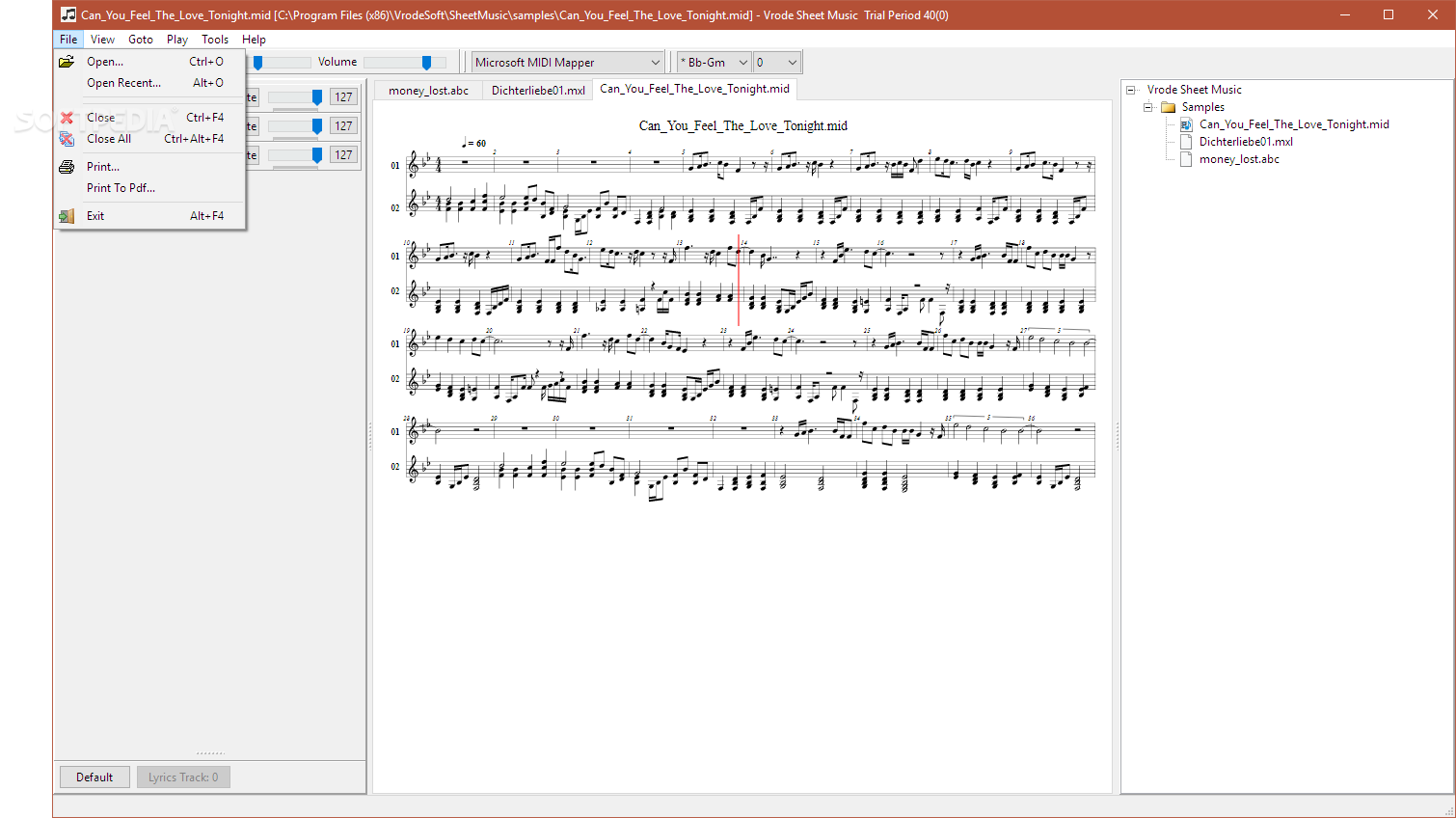
Task: Click the red X icon beside Close
Action: click(x=67, y=118)
